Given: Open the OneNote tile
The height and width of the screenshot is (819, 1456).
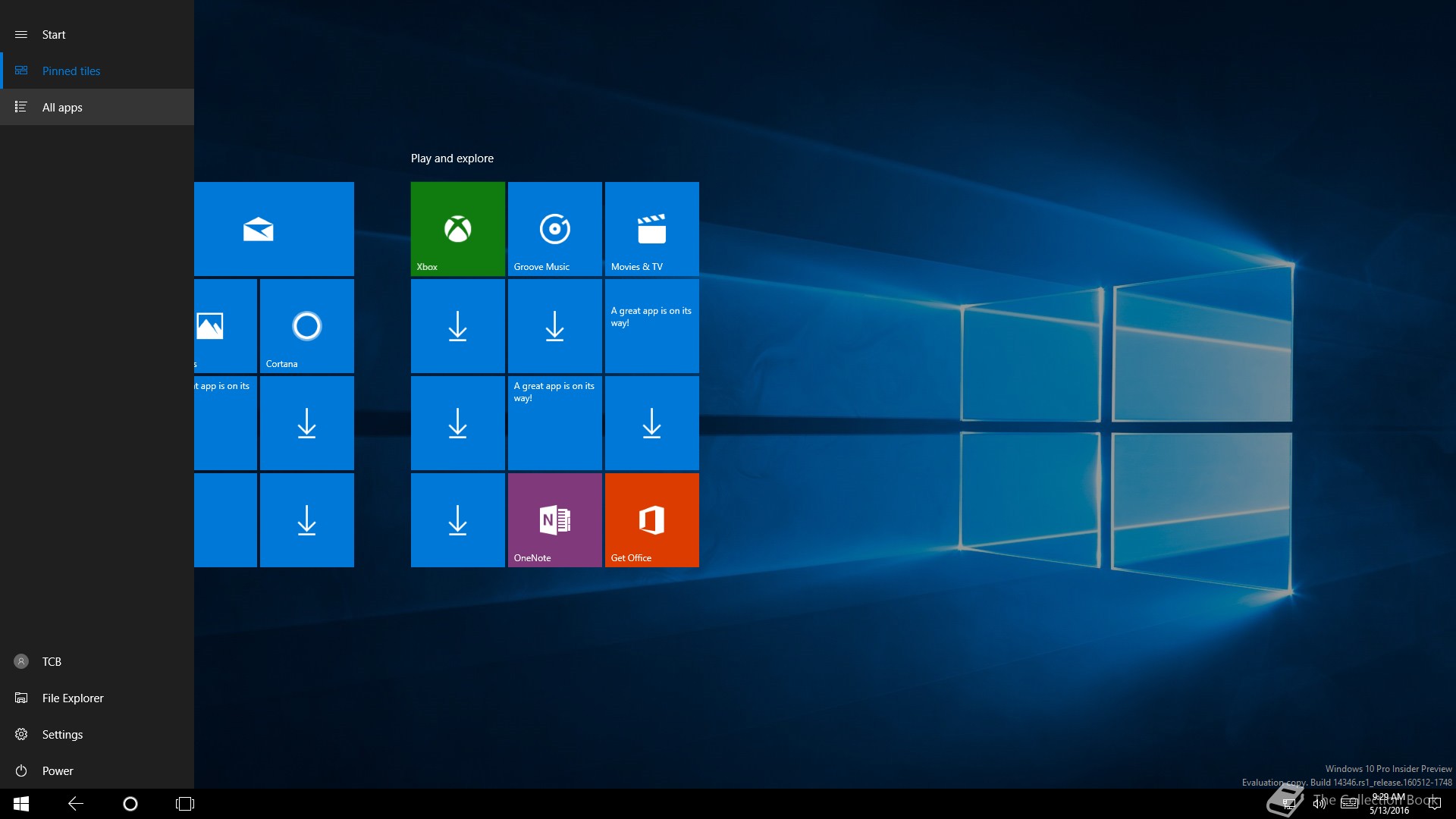Looking at the screenshot, I should (554, 520).
